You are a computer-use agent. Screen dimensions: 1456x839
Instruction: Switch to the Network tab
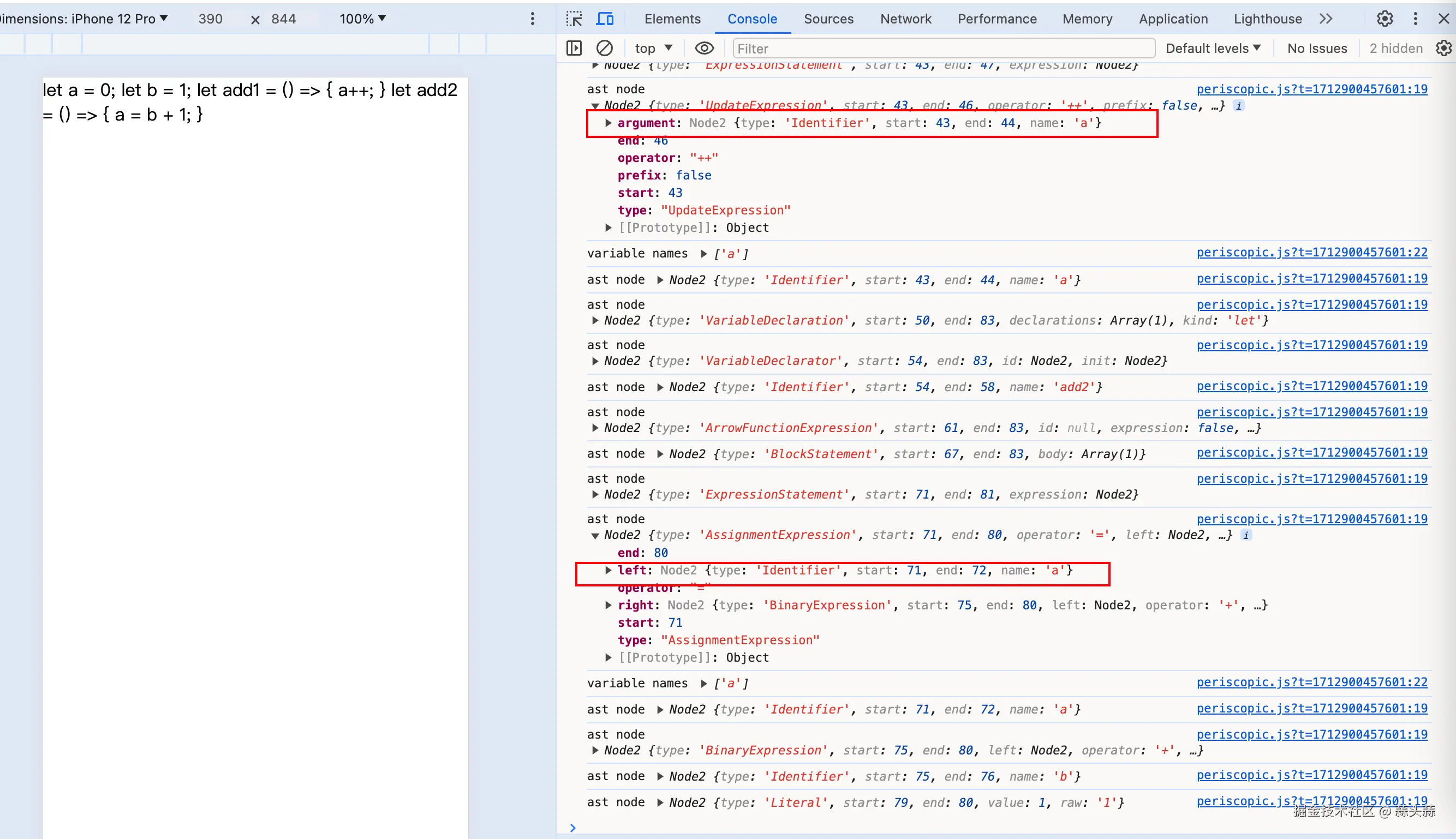point(905,19)
